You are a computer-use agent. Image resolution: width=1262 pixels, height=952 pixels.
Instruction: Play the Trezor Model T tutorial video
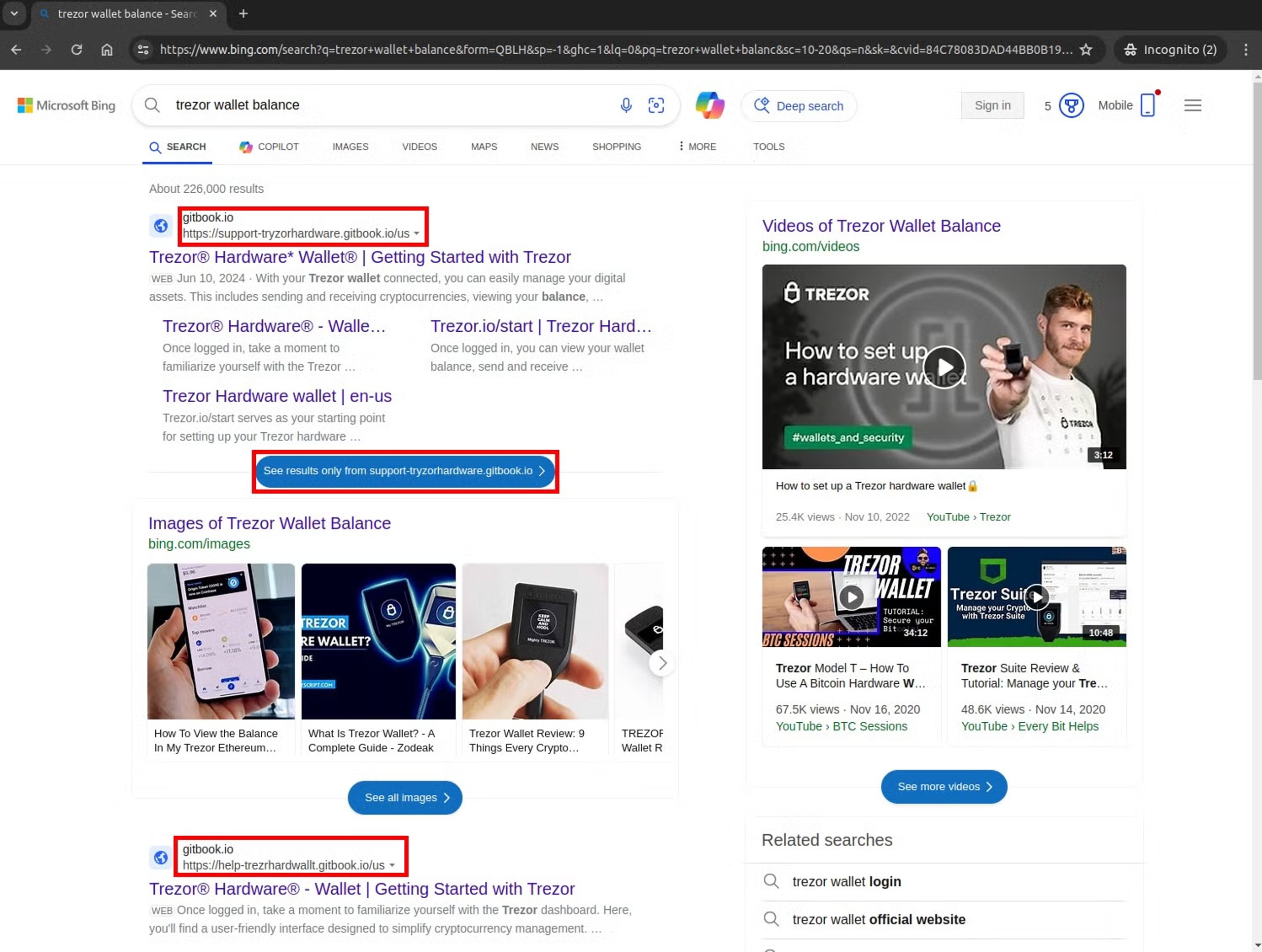pos(851,597)
